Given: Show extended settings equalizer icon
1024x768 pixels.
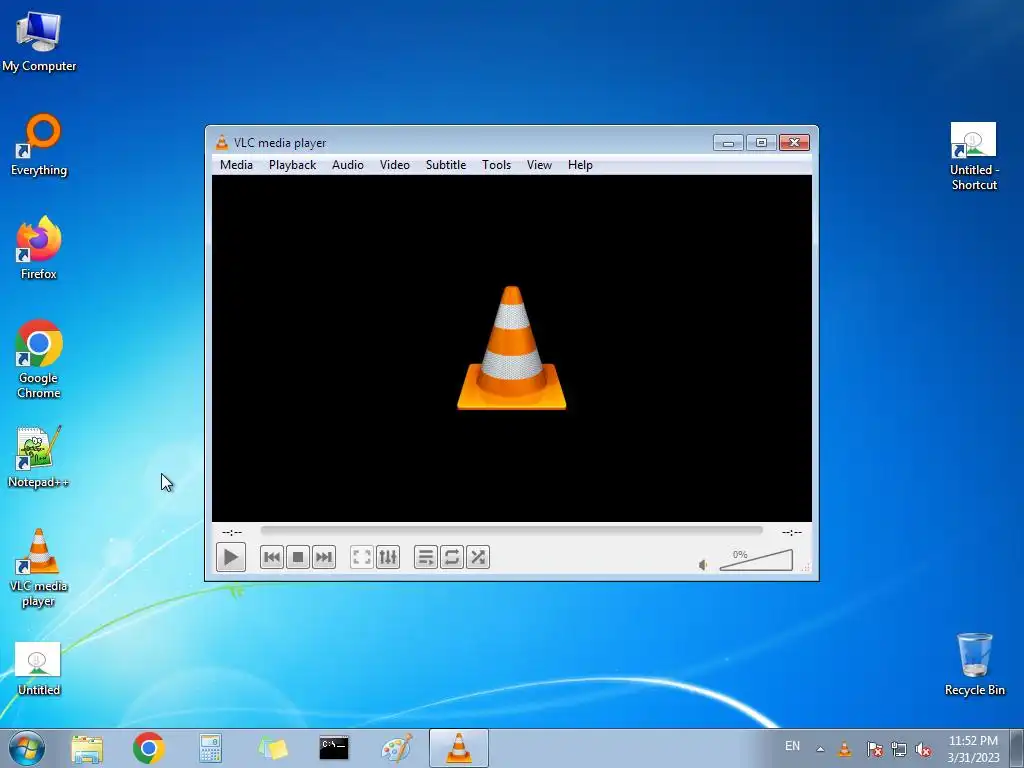Looking at the screenshot, I should [388, 557].
